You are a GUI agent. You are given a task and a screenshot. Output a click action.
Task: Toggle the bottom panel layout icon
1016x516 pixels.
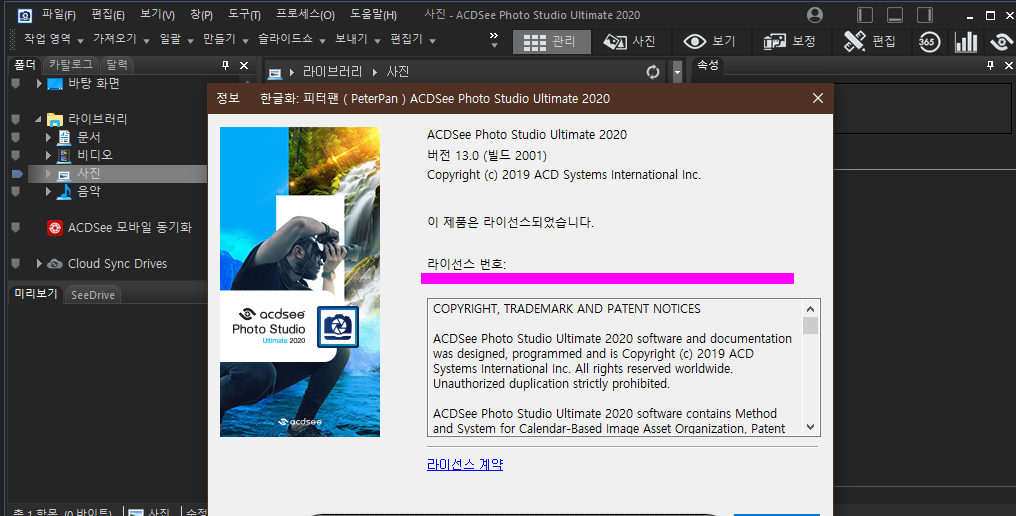point(895,15)
